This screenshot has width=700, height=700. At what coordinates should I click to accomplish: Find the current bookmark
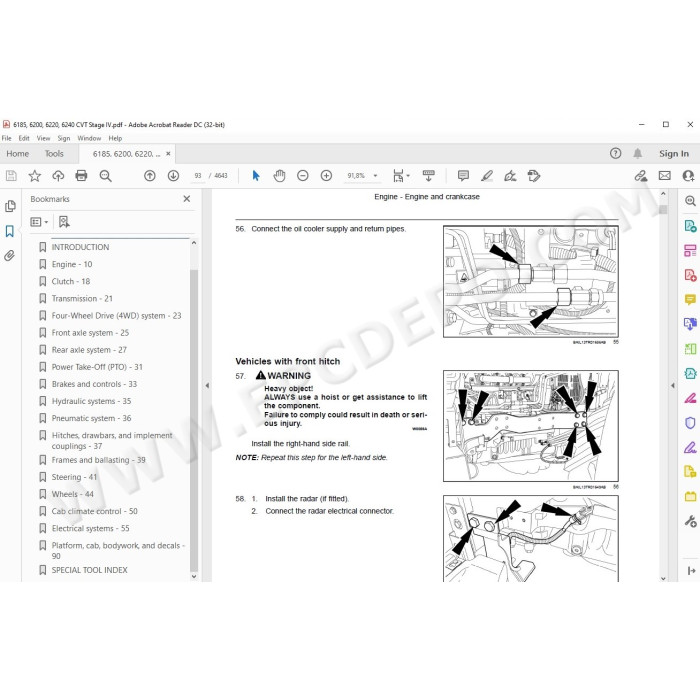pos(64,222)
